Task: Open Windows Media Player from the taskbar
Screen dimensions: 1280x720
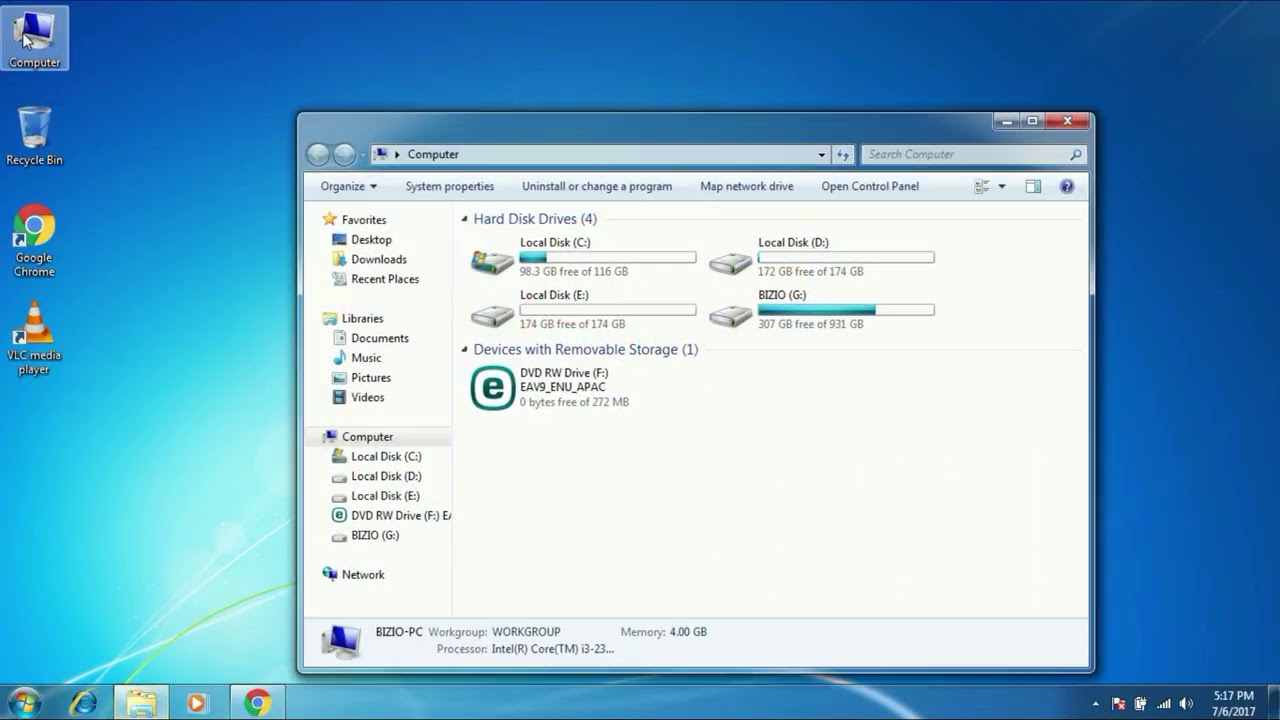Action: (x=196, y=703)
